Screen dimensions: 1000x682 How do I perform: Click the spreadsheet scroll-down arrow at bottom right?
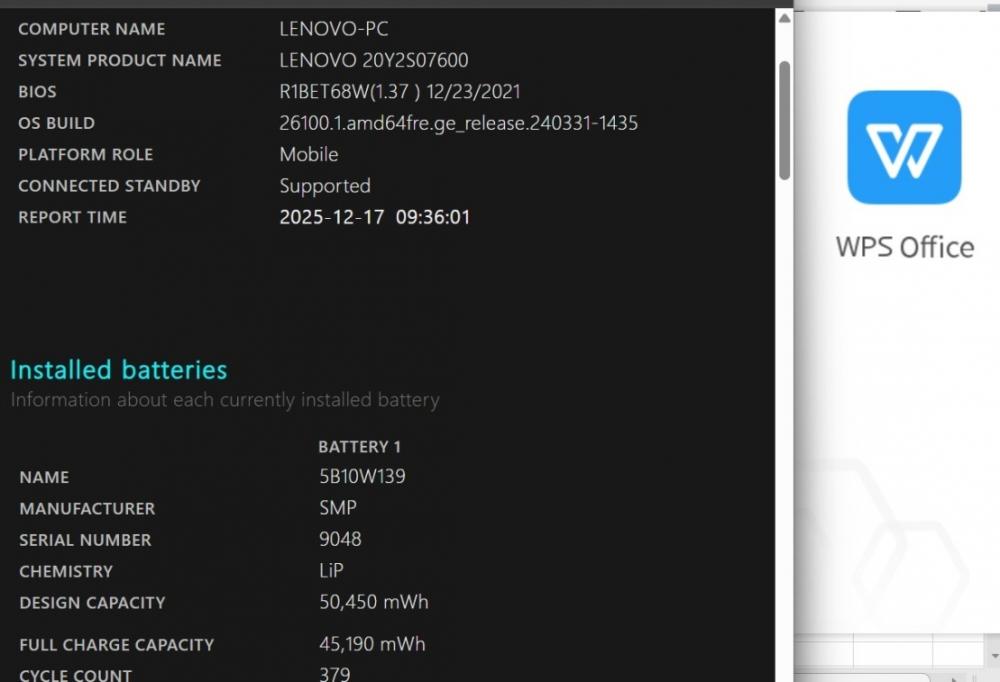[994, 656]
